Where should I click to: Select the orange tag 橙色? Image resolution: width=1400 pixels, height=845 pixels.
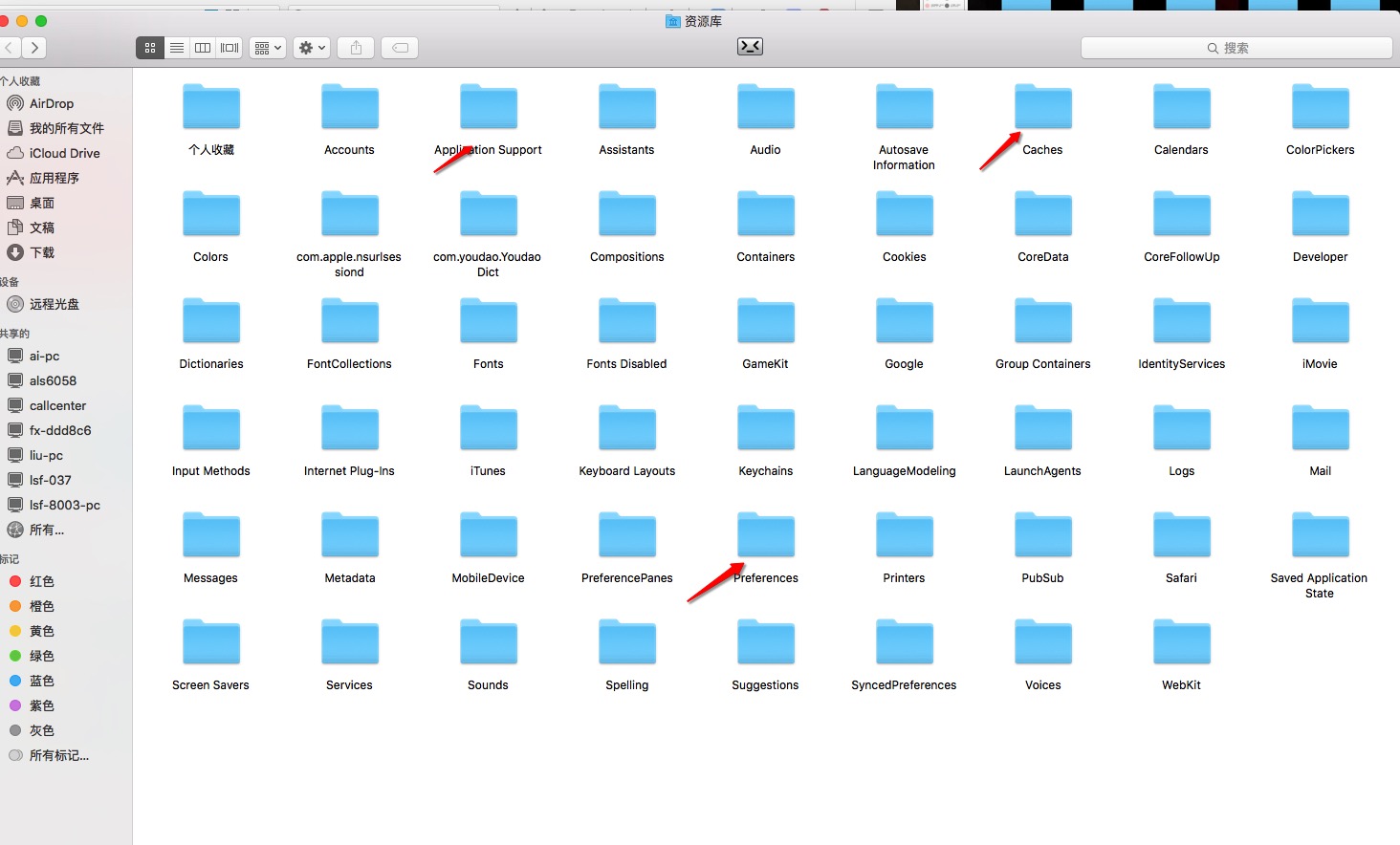42,606
